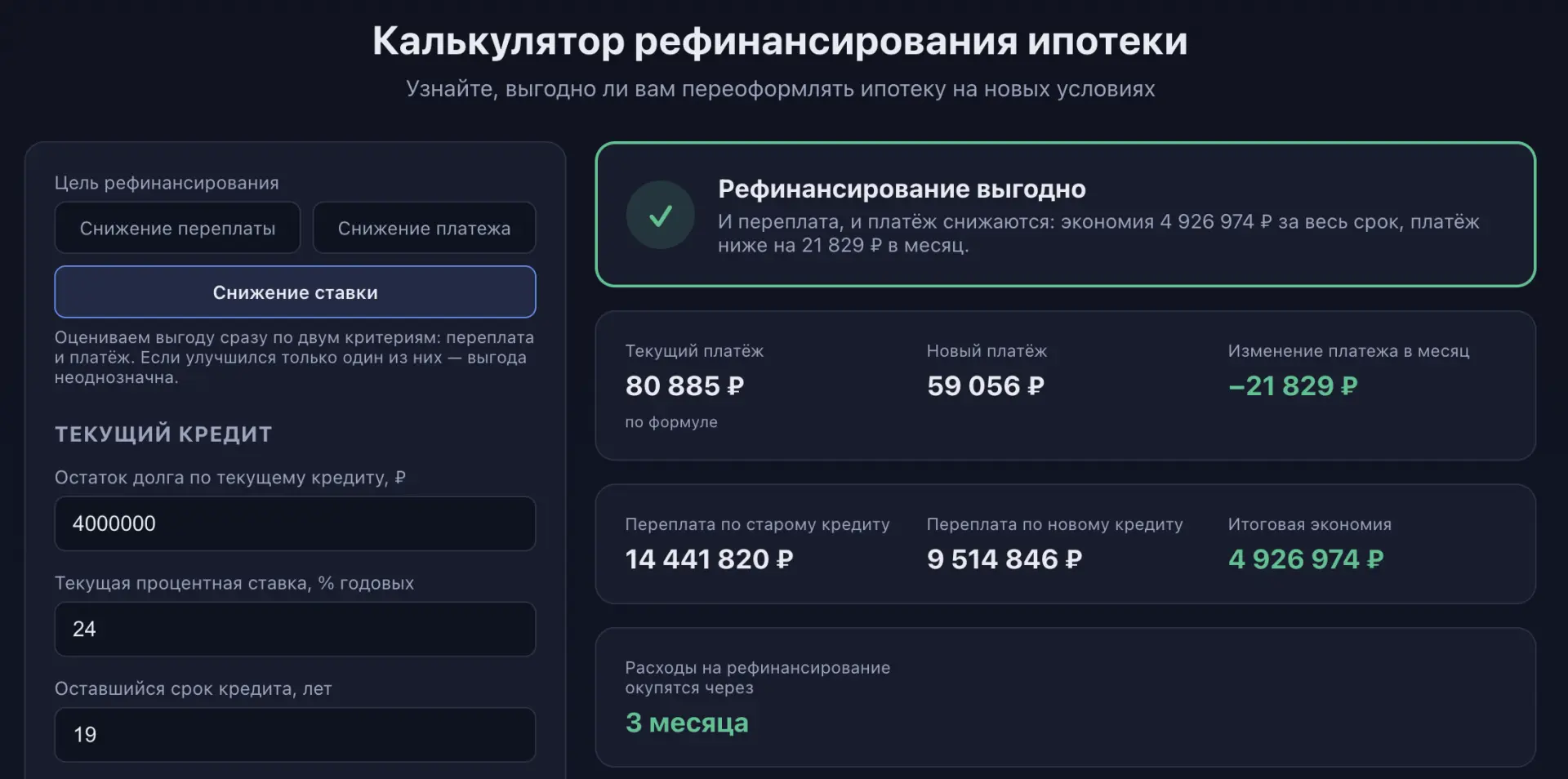Click the Цель рефинансирования label
The image size is (1568, 779).
(167, 183)
